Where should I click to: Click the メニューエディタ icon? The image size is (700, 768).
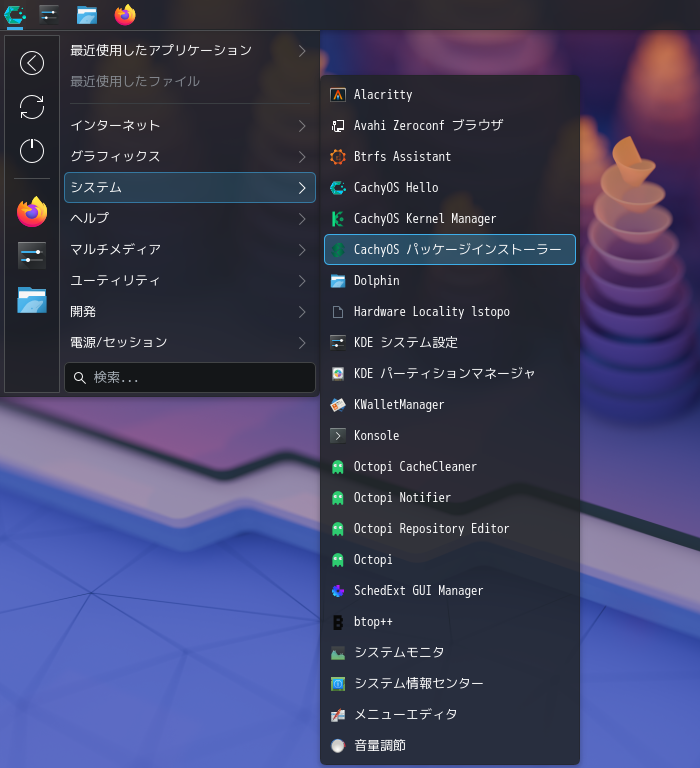(338, 715)
